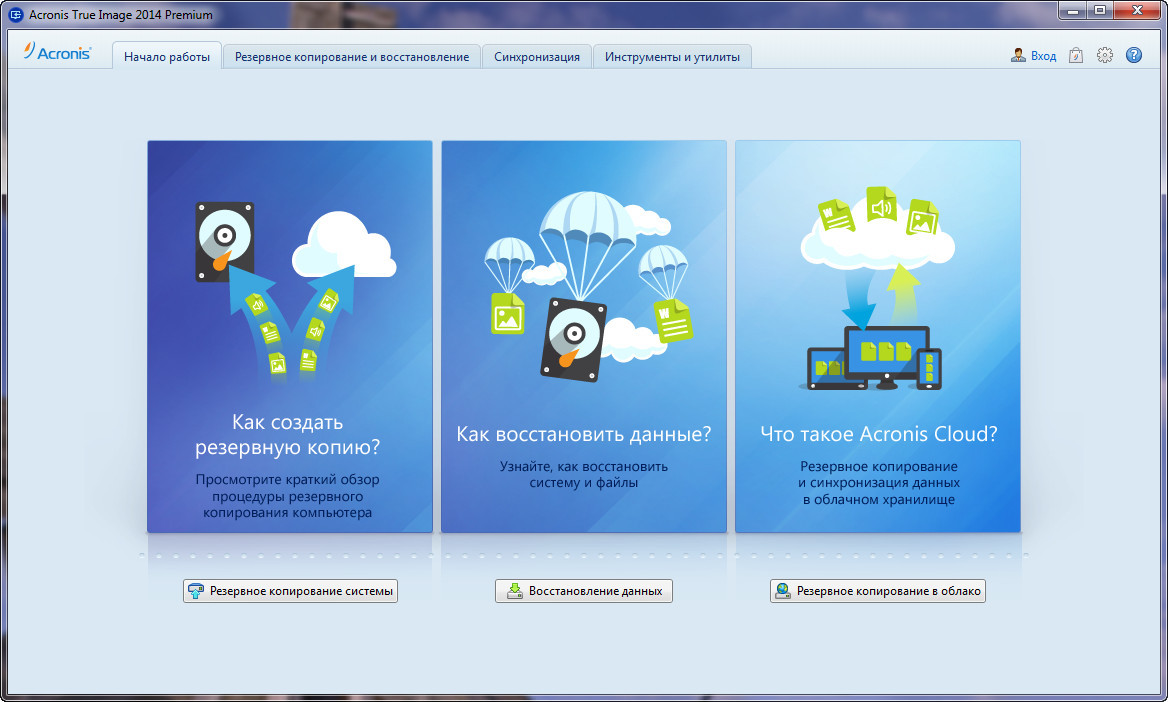Select the Инструменты и утилиты tab
Viewport: 1168px width, 702px height.
point(672,57)
